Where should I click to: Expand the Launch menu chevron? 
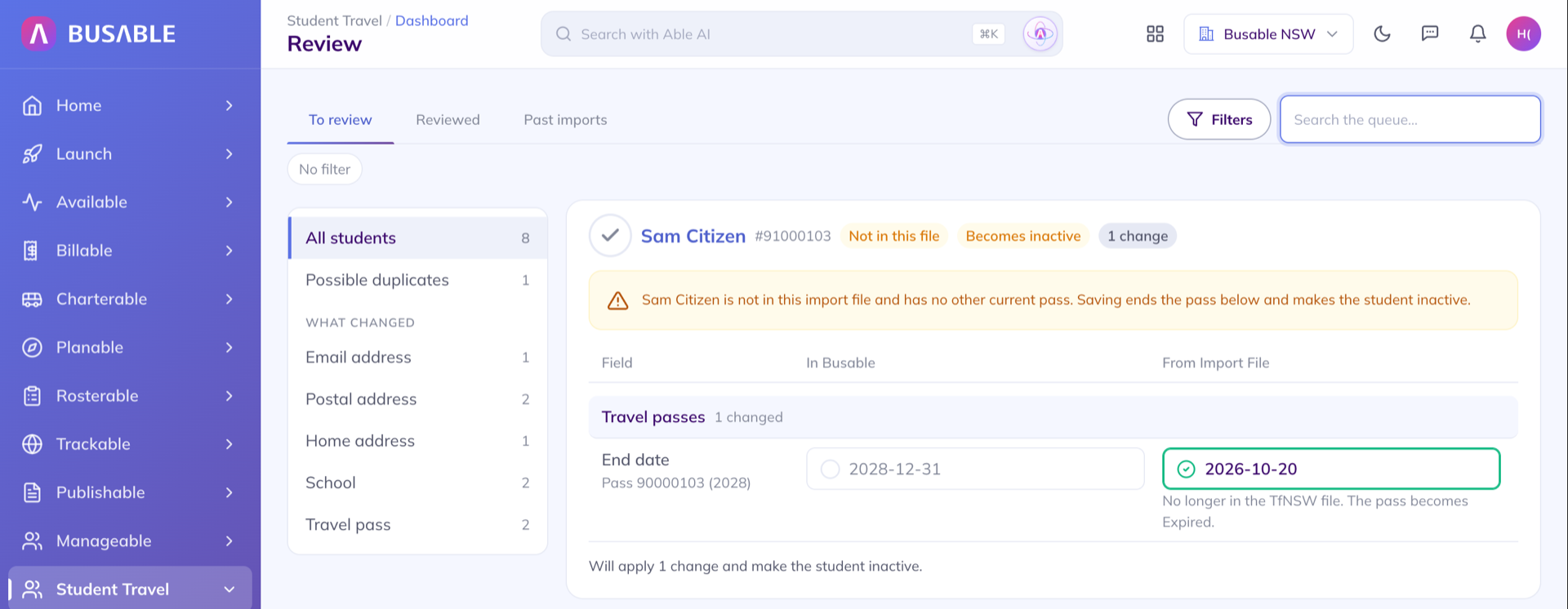(x=229, y=153)
